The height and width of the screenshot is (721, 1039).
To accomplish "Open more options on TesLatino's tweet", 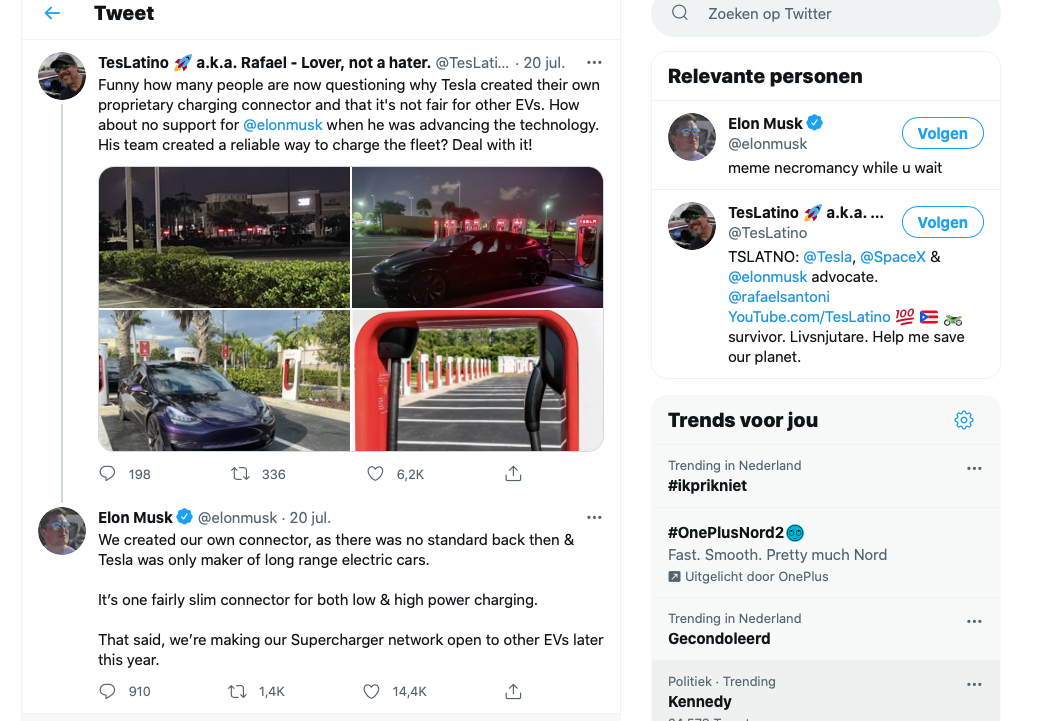I will pos(594,62).
